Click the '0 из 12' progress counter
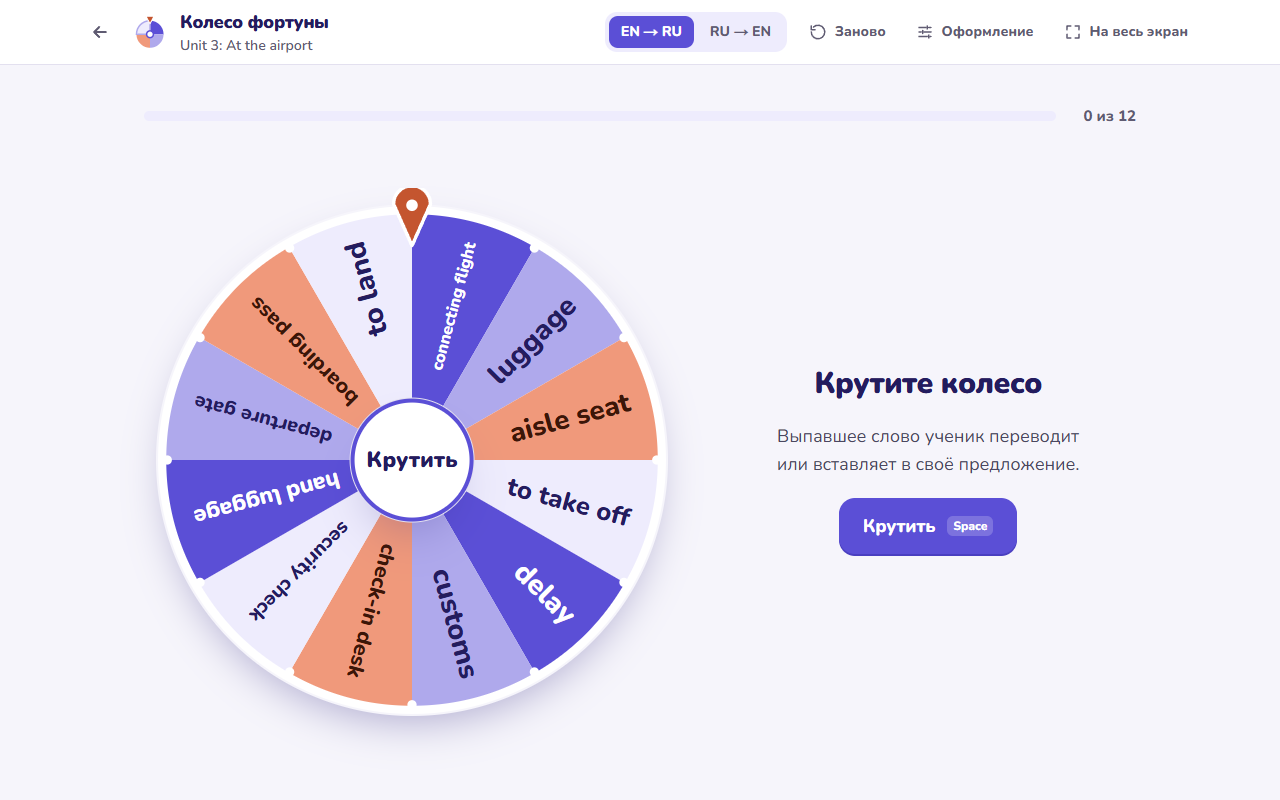Image resolution: width=1280 pixels, height=800 pixels. [1110, 116]
